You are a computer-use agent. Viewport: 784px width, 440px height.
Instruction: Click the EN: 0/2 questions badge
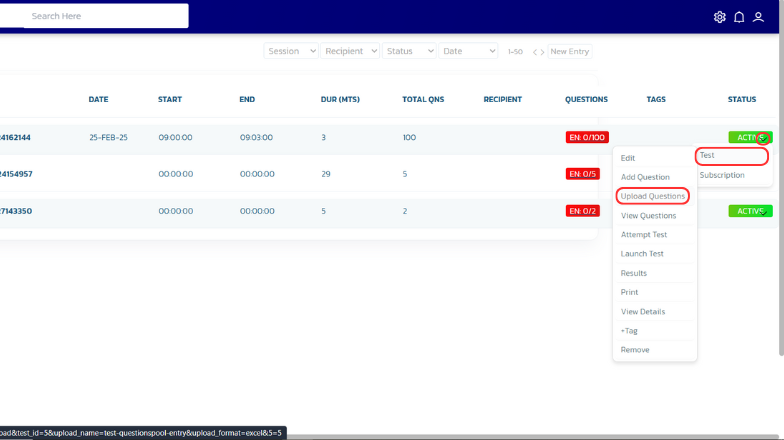(583, 211)
